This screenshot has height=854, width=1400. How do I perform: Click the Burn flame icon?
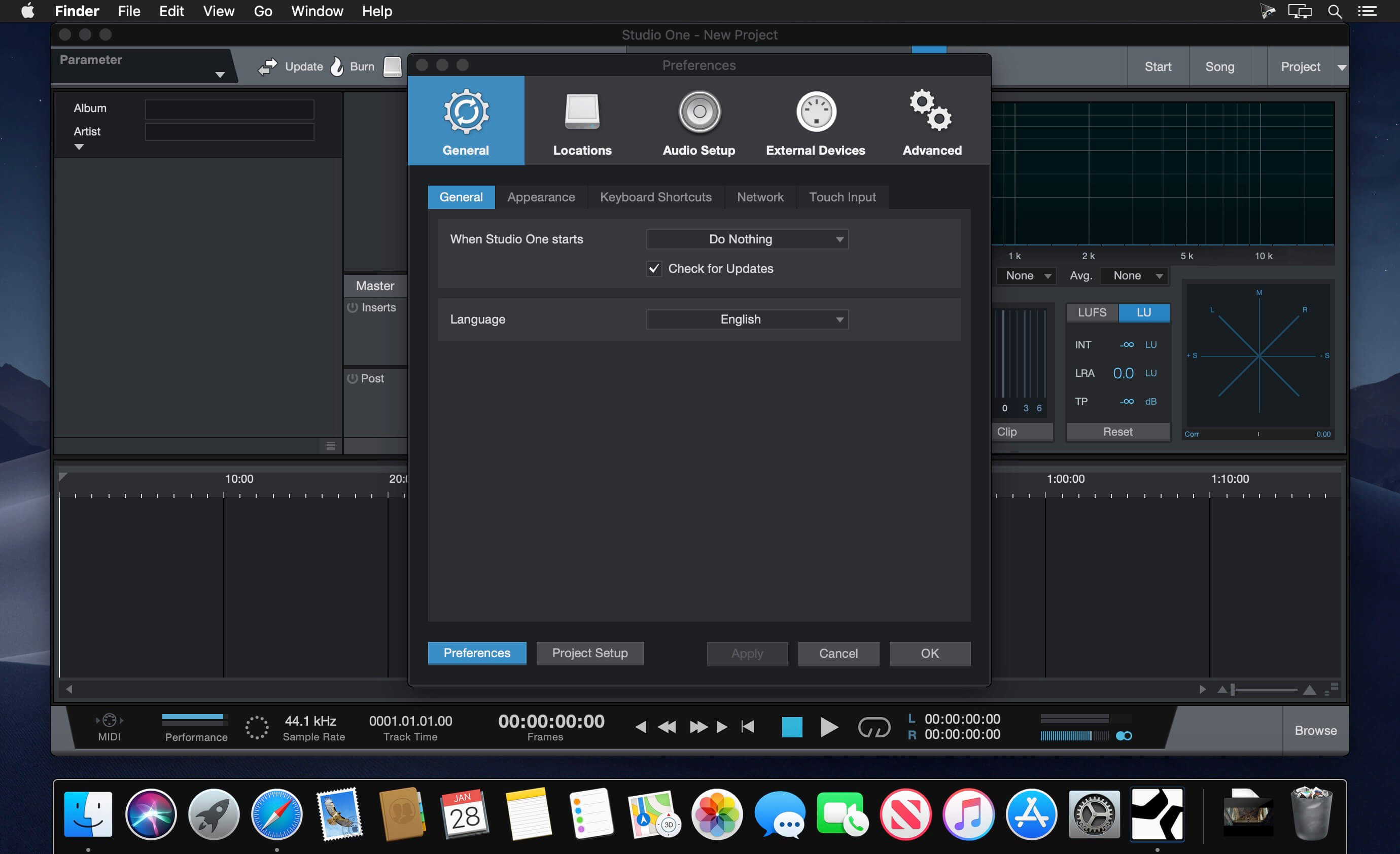tap(337, 66)
